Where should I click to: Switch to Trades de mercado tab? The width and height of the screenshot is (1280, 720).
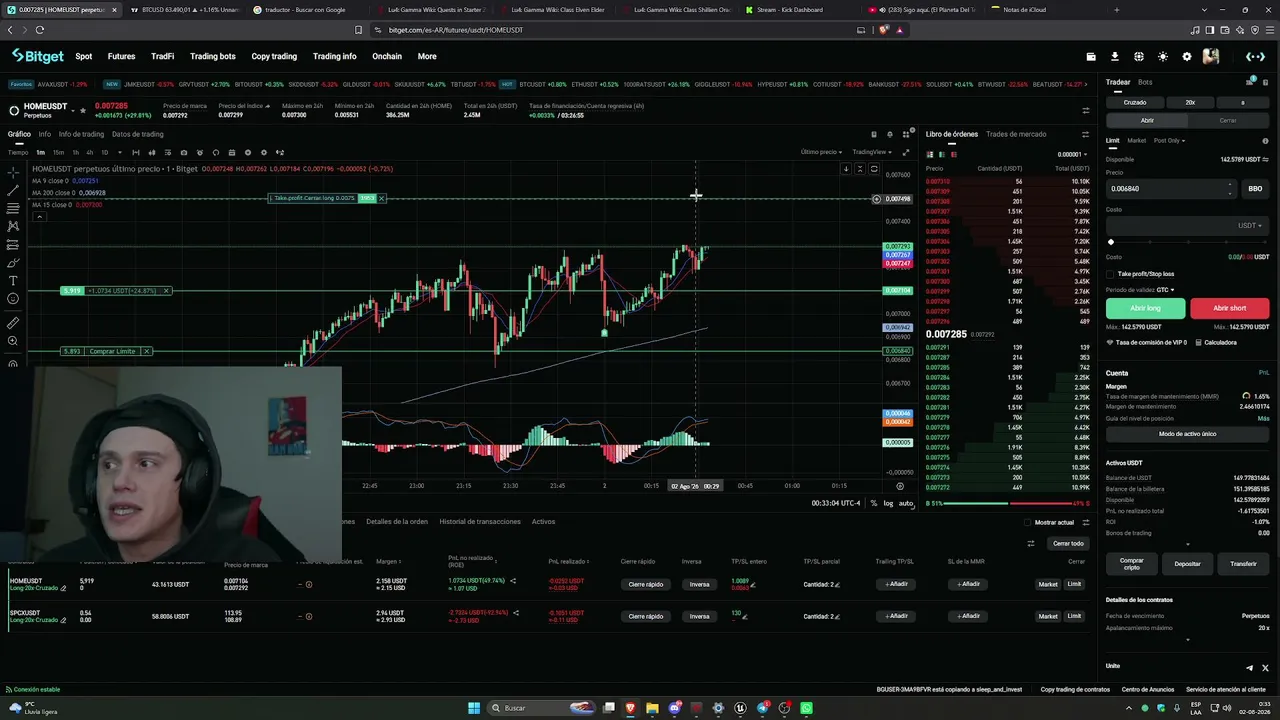click(x=1016, y=134)
